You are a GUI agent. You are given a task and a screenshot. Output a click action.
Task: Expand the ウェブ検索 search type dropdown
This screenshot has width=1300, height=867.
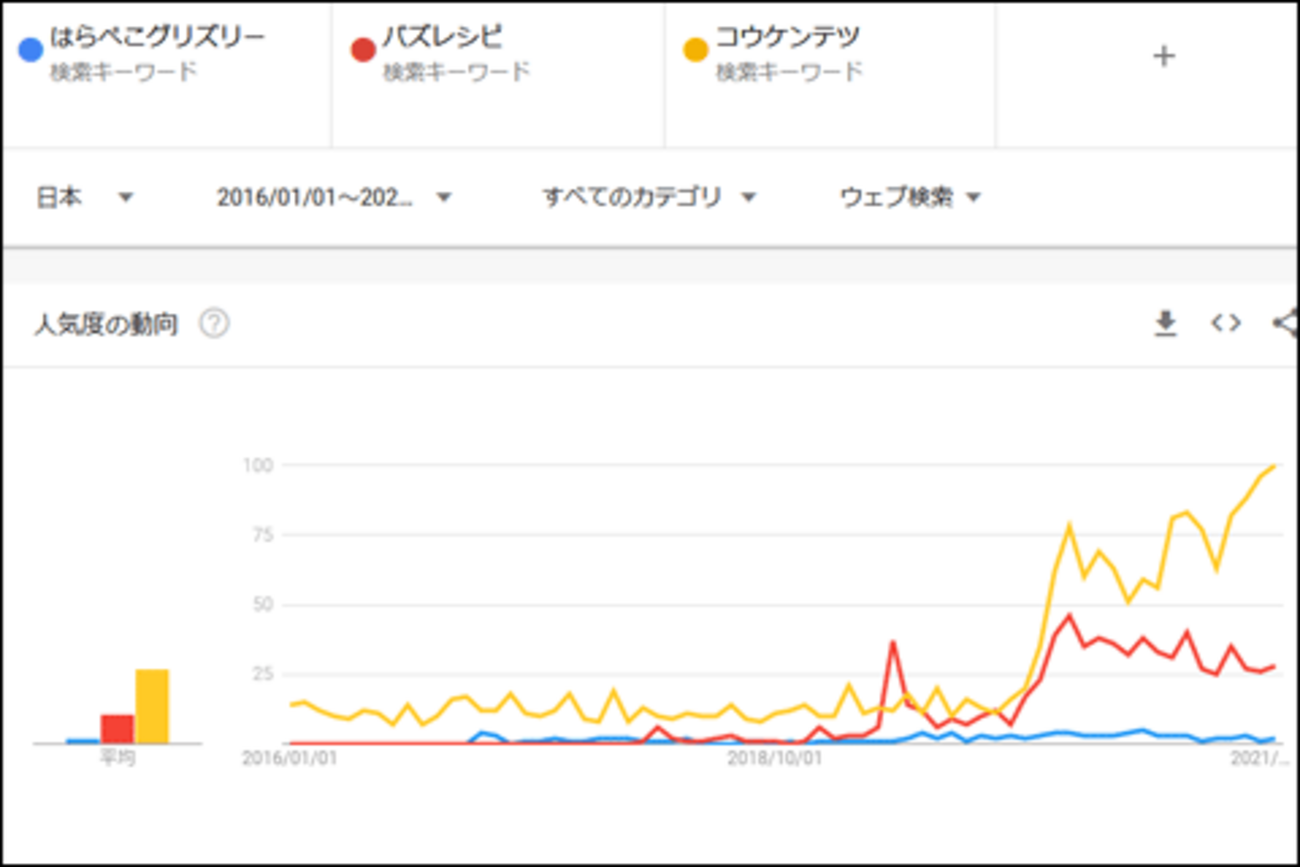click(x=910, y=197)
